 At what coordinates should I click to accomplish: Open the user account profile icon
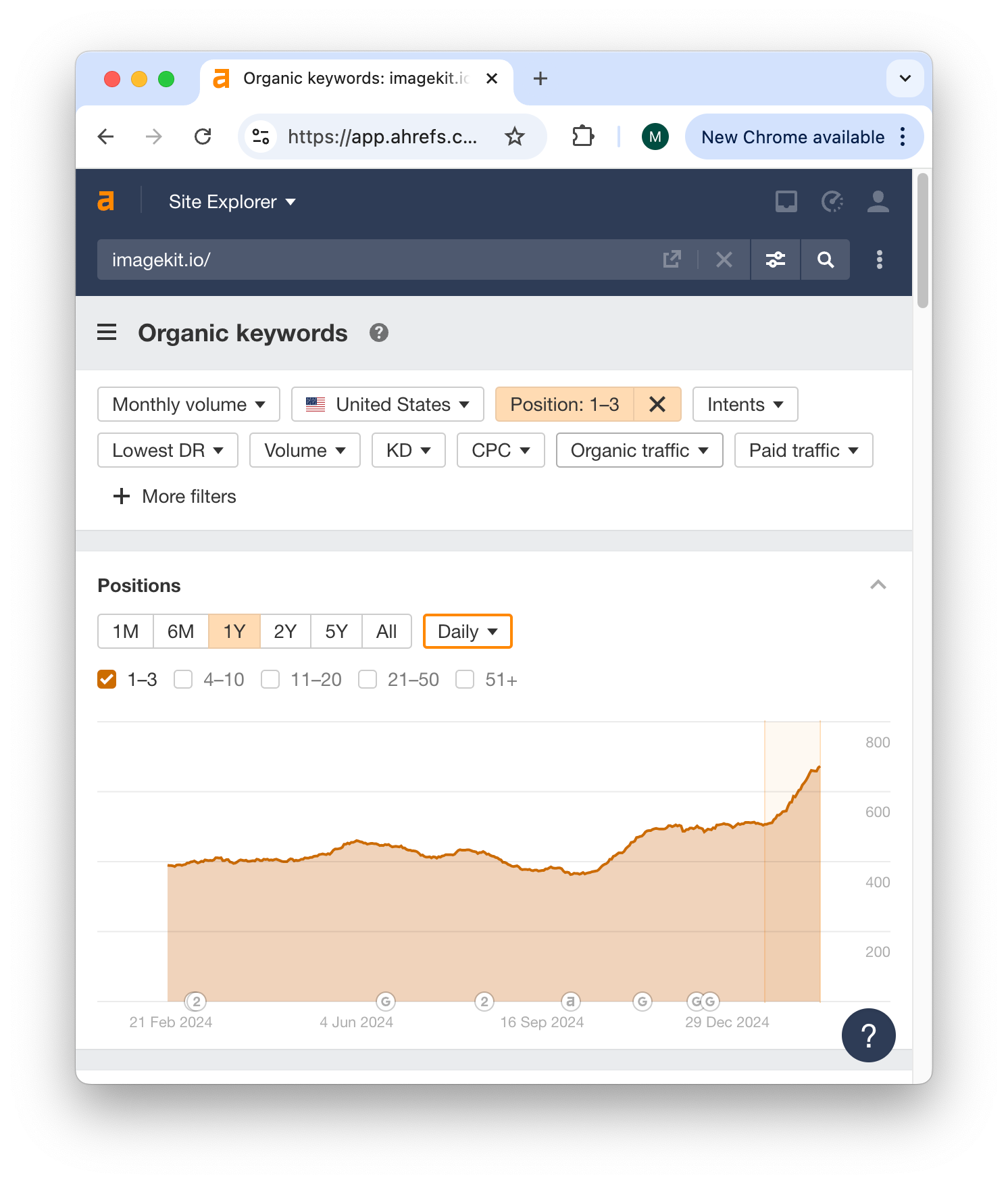tap(878, 201)
